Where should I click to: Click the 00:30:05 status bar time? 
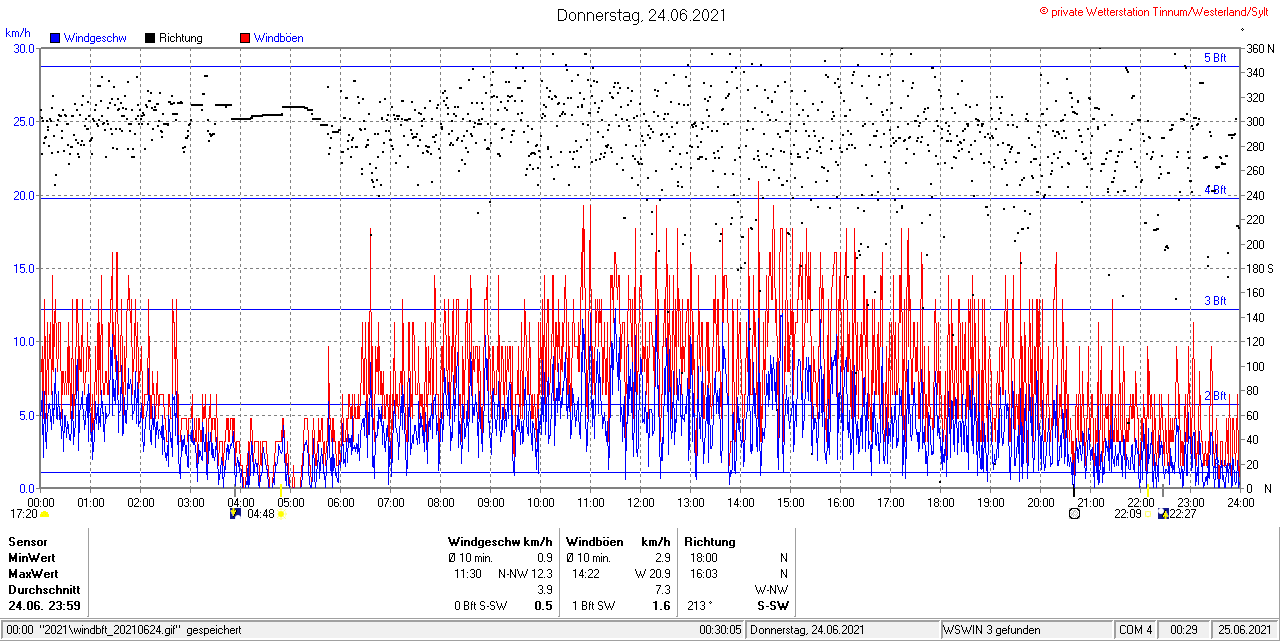pyautogui.click(x=721, y=630)
